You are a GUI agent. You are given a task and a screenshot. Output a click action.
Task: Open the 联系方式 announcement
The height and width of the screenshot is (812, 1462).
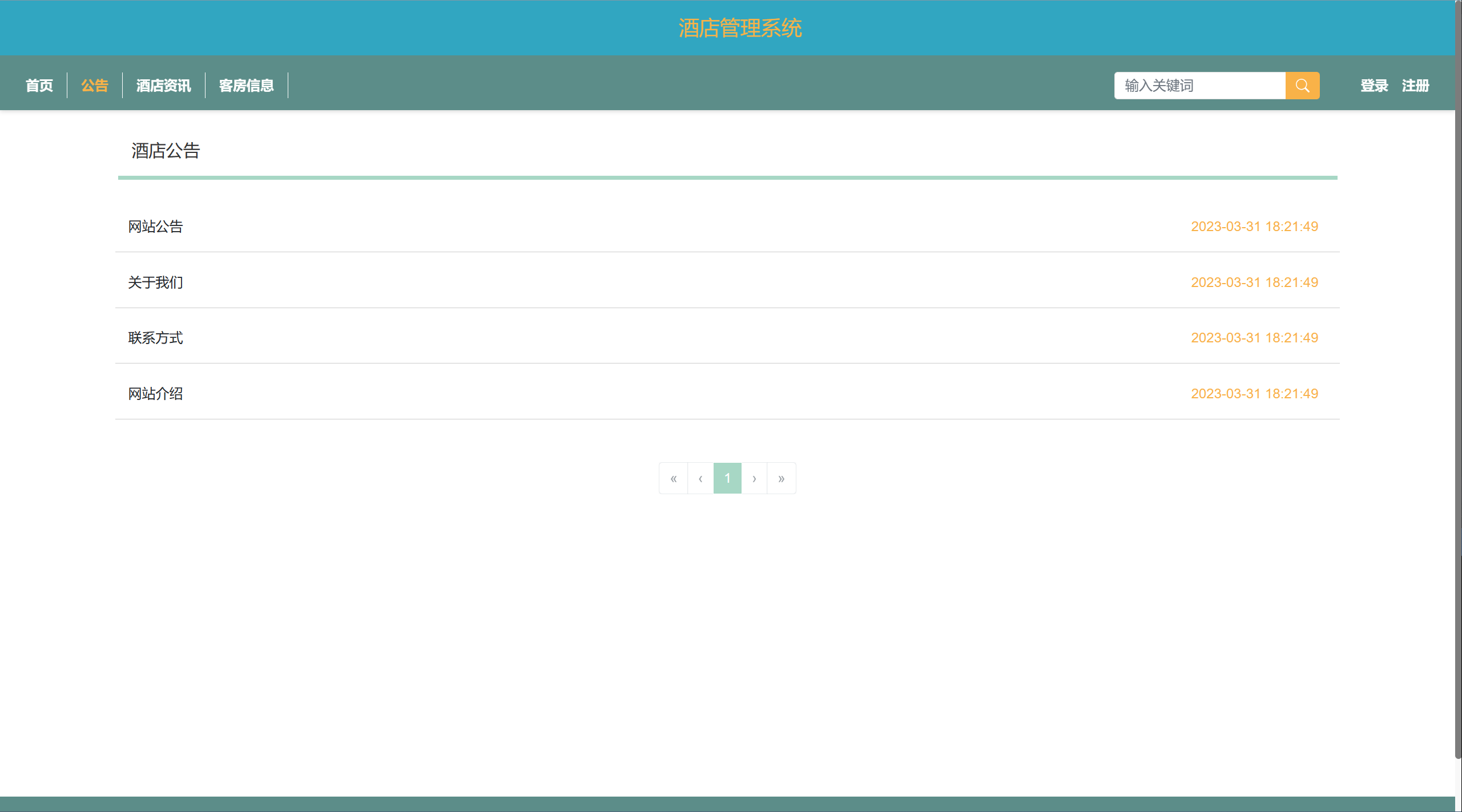tap(155, 338)
